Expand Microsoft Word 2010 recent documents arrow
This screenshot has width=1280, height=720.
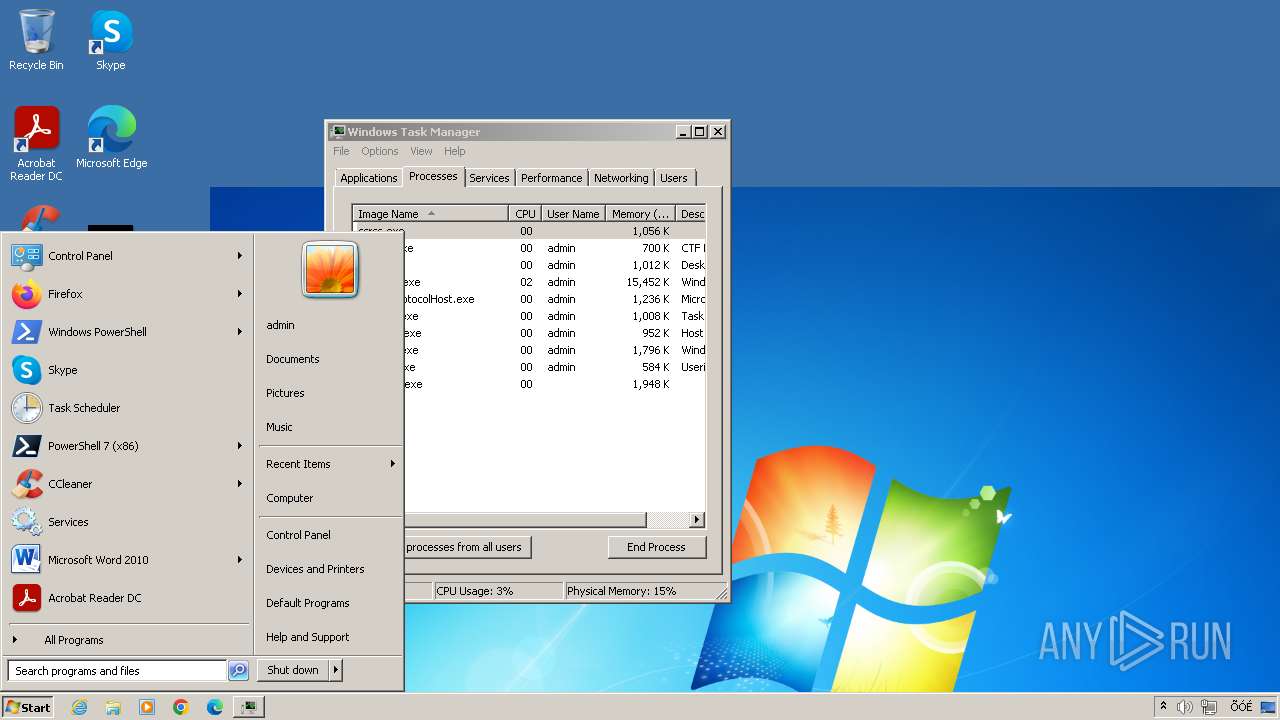pos(240,560)
